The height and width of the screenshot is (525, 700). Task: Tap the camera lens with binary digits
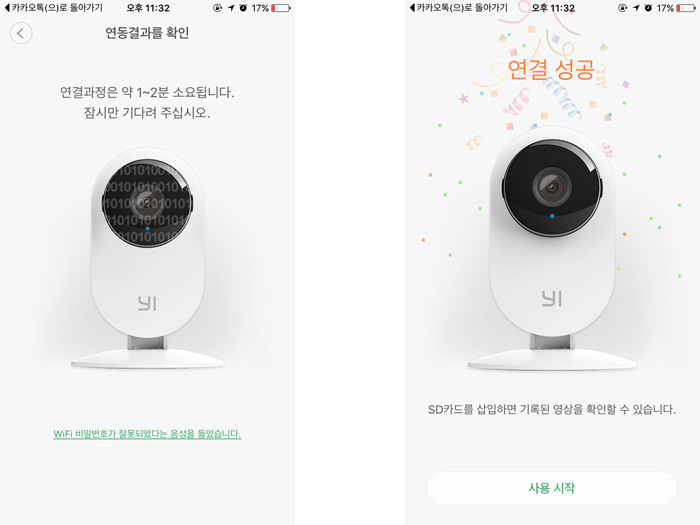pos(147,203)
